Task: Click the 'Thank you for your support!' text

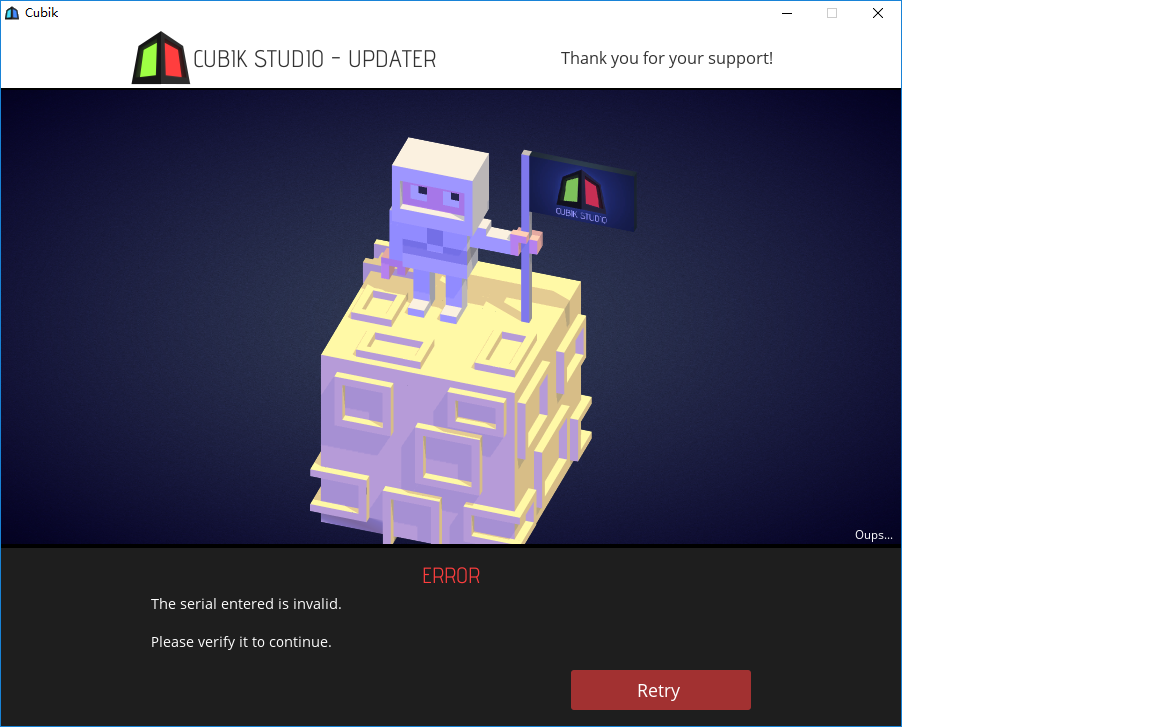Action: click(x=666, y=58)
